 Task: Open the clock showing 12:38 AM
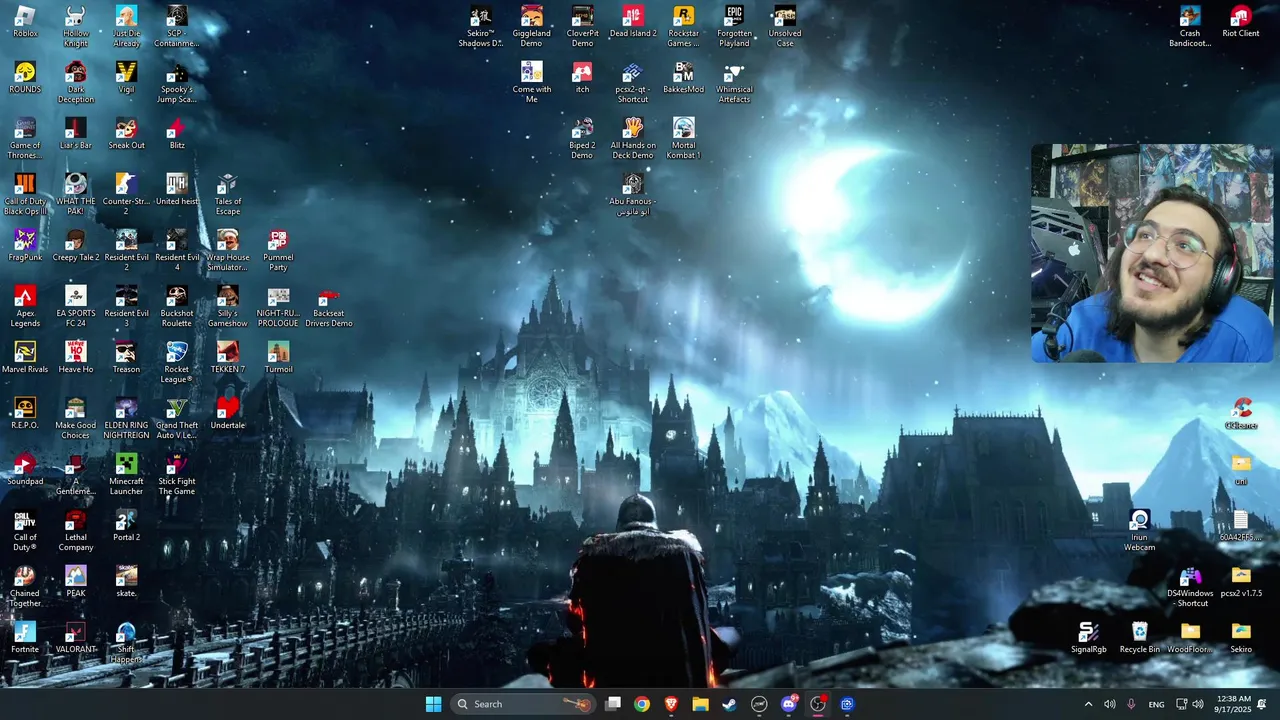[1233, 704]
